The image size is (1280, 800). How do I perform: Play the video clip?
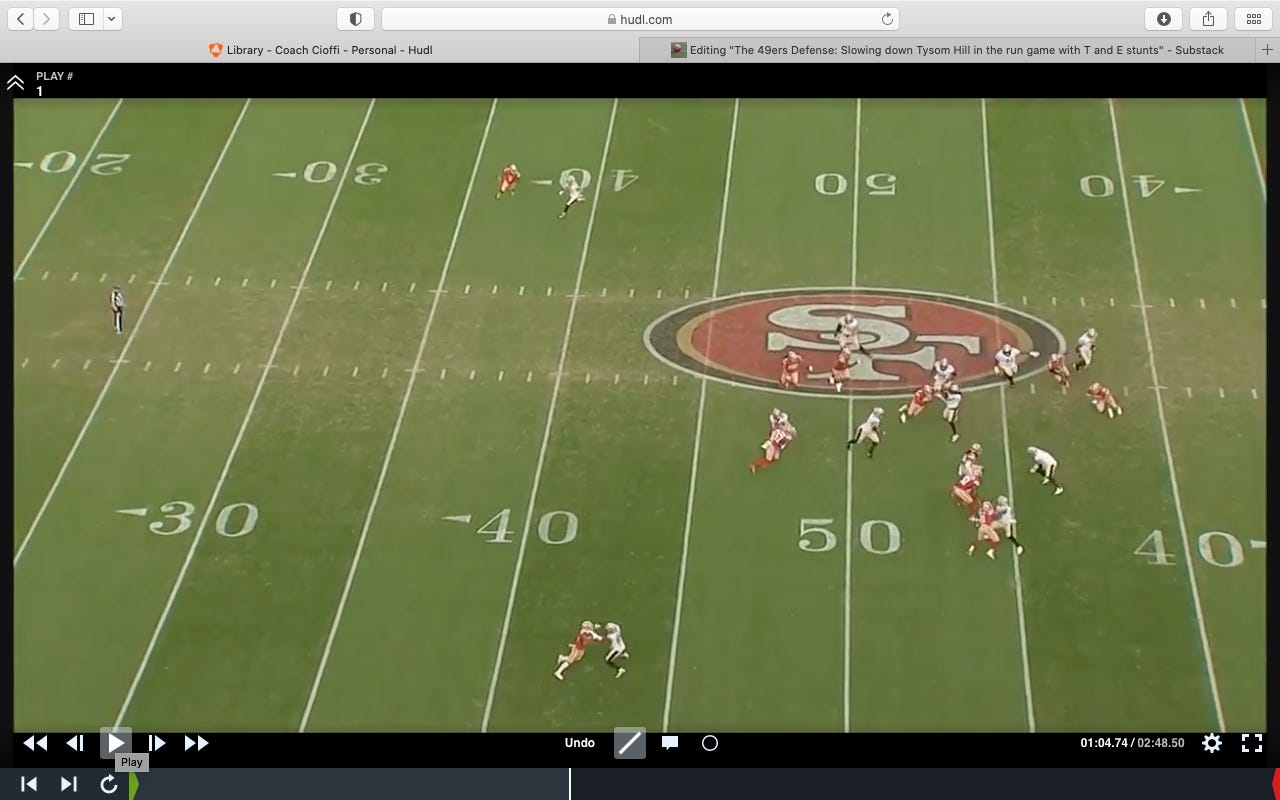coord(115,743)
